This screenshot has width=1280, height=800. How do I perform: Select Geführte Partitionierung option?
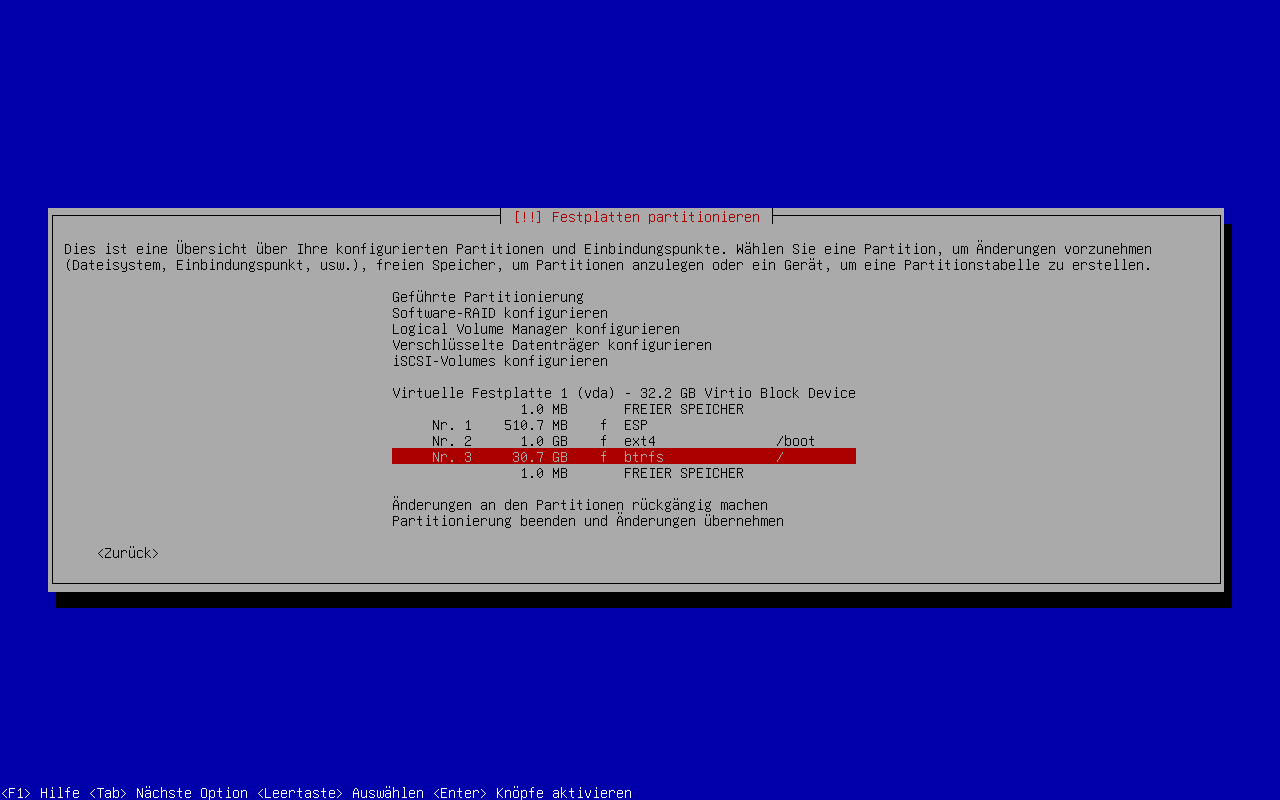487,297
